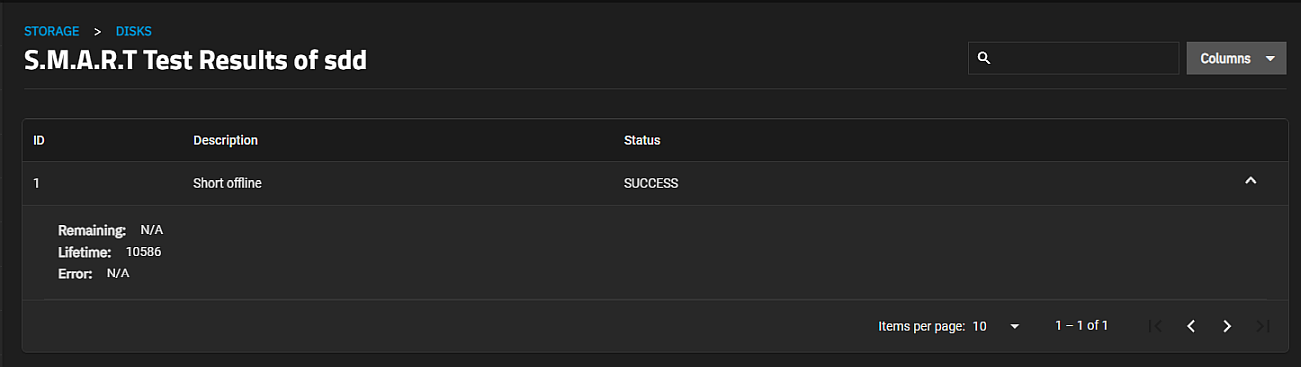Sort by the ID column header
Image resolution: width=1301 pixels, height=367 pixels.
39,140
